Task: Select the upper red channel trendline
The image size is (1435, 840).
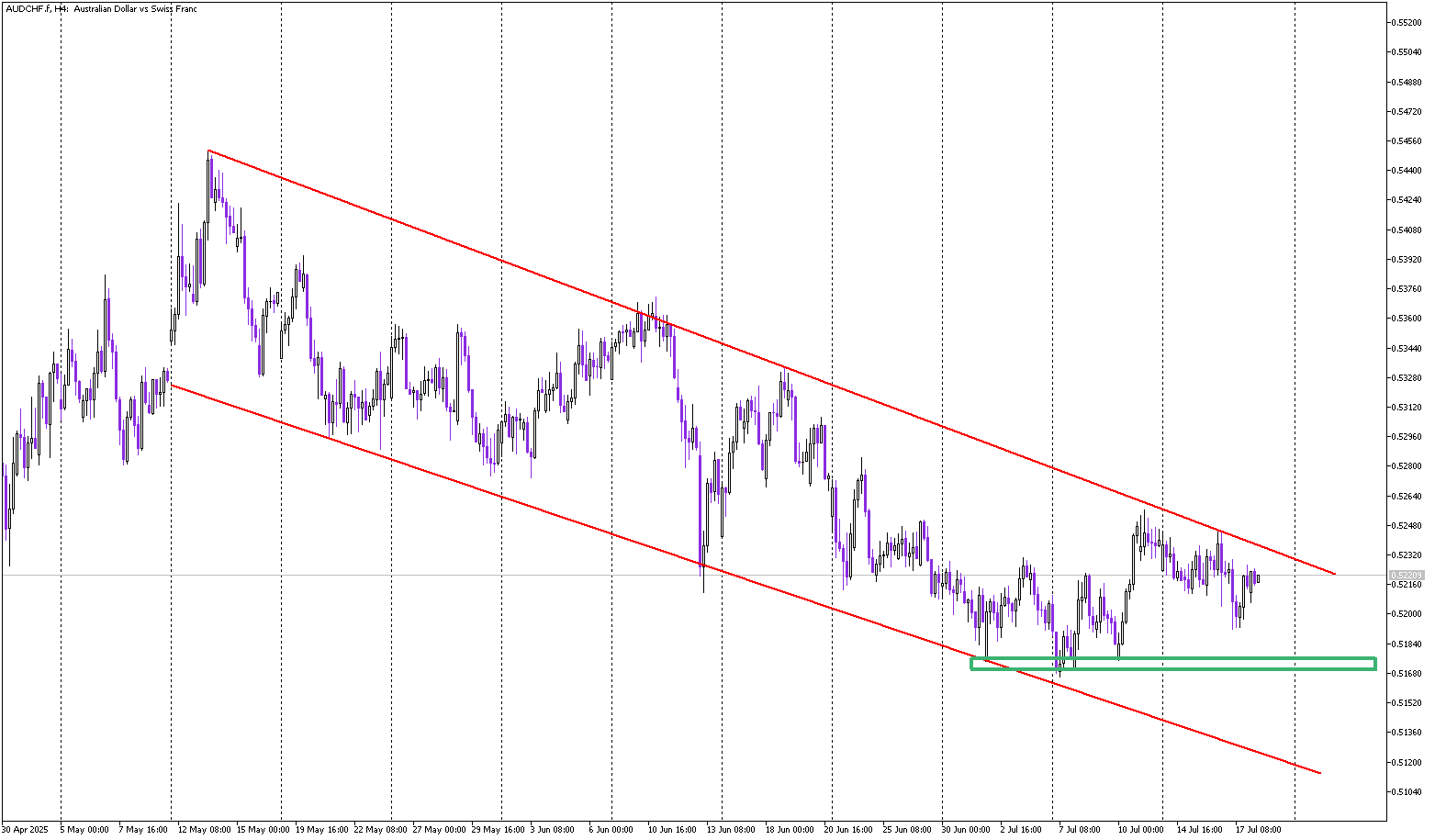Action: click(771, 362)
